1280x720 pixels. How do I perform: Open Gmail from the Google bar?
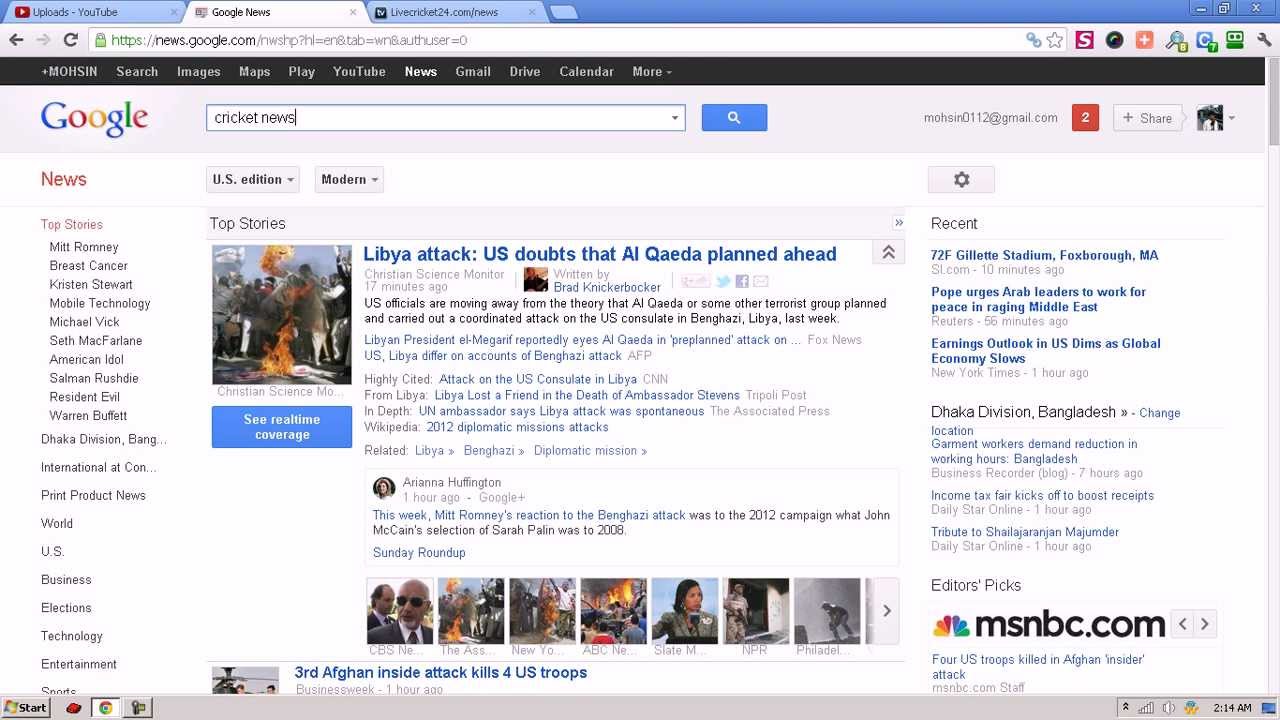pos(473,71)
